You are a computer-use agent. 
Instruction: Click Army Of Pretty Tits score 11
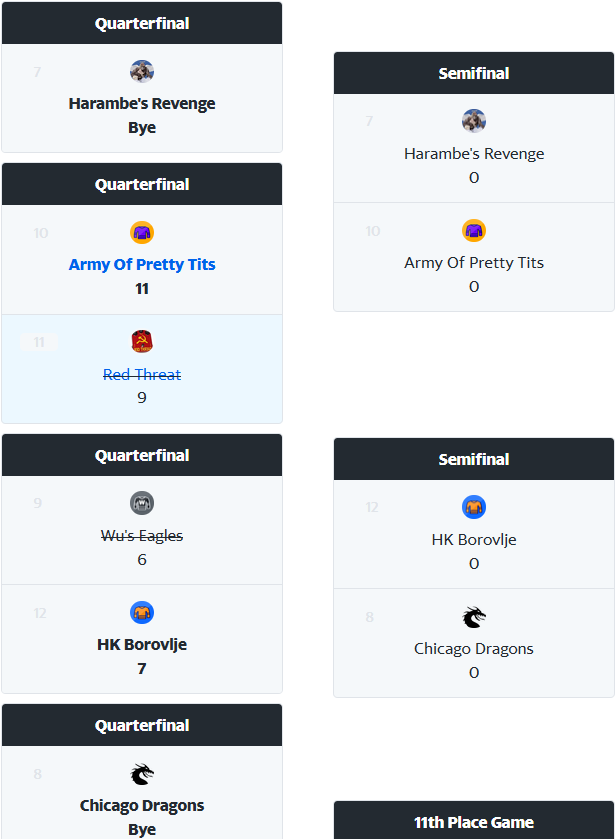[142, 289]
